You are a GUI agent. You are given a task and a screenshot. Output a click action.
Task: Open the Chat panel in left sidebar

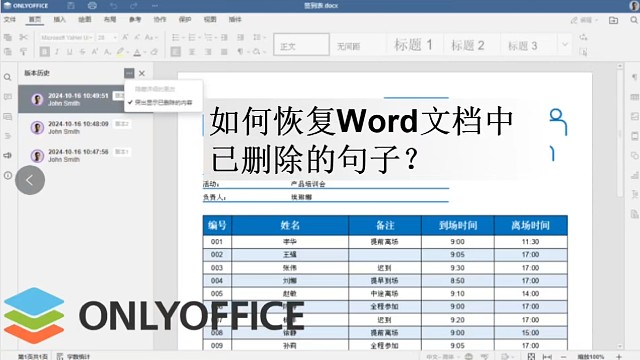[x=8, y=117]
